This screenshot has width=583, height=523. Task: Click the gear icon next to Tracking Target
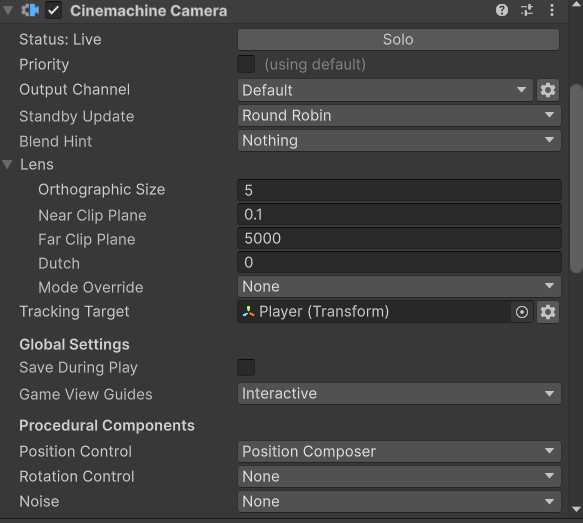point(548,312)
